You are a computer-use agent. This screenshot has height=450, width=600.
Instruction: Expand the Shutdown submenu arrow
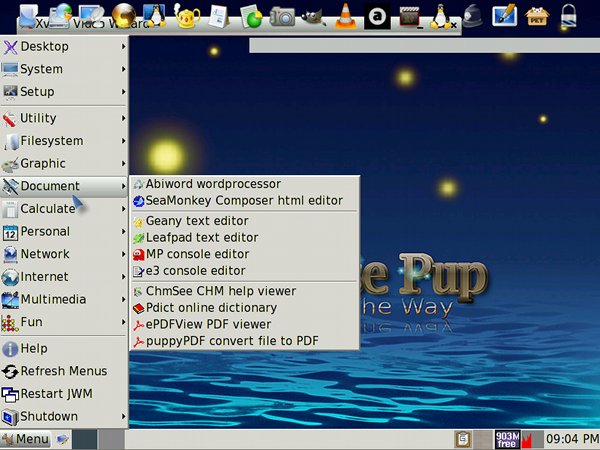click(x=123, y=416)
